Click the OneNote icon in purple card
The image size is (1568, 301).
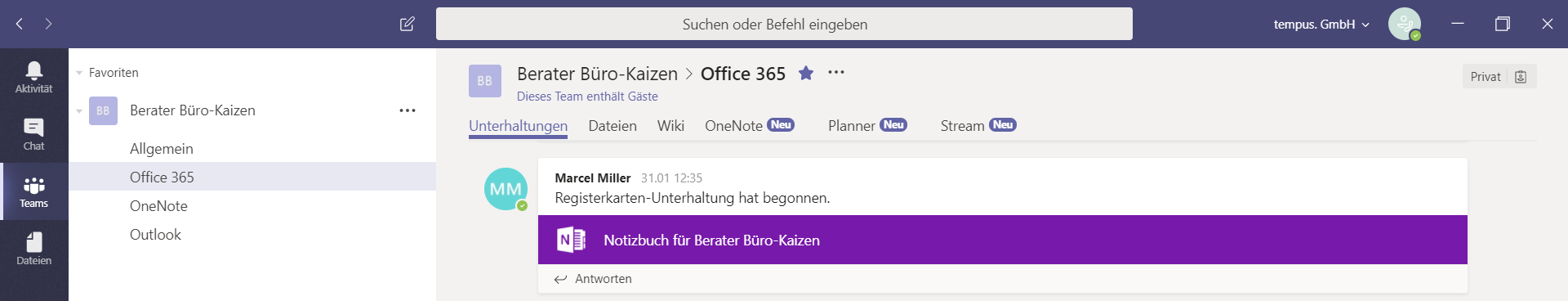[x=571, y=240]
